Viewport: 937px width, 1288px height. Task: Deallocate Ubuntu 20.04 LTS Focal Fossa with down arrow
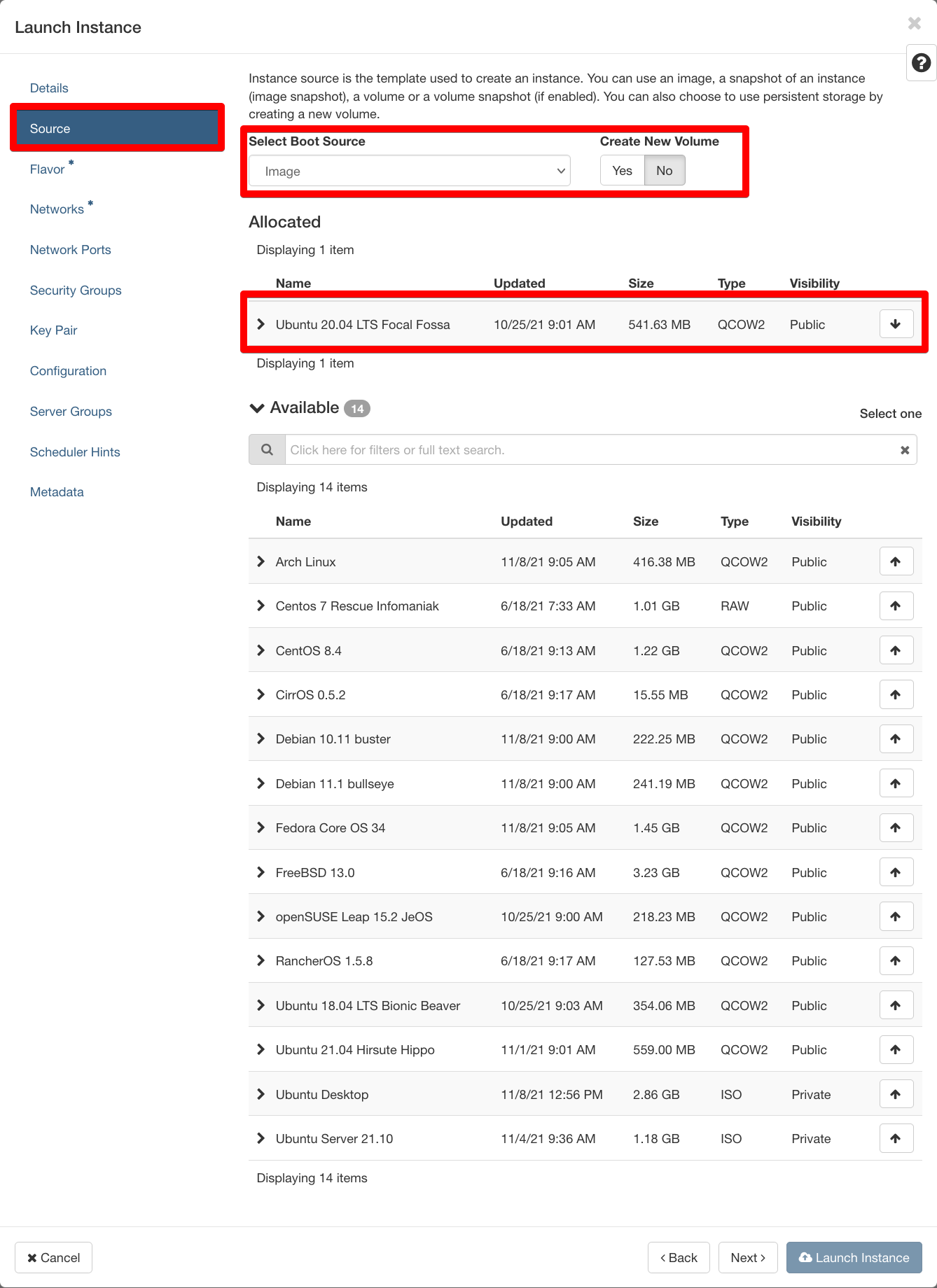pyautogui.click(x=896, y=324)
